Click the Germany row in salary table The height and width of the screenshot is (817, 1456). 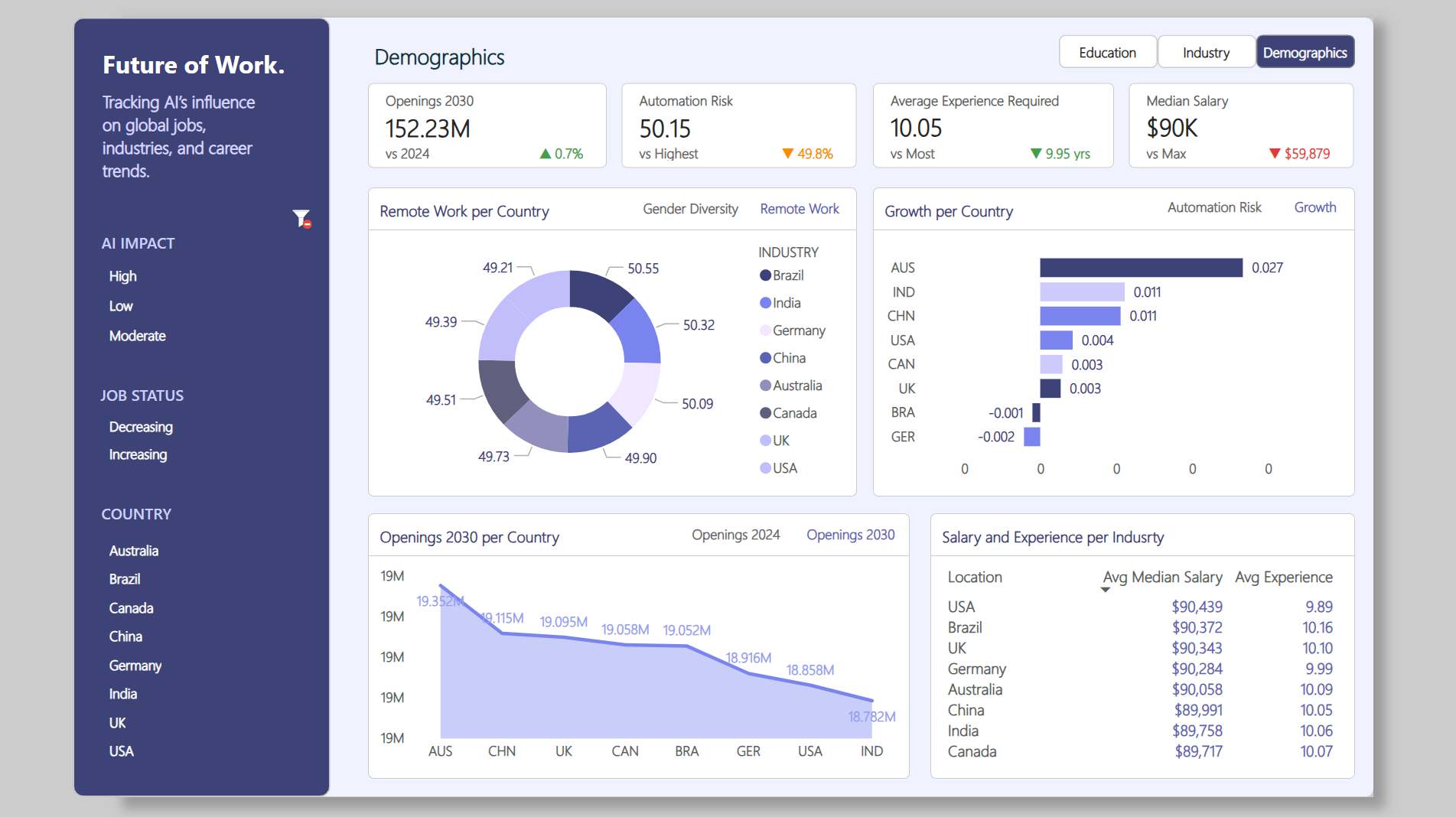[1140, 669]
